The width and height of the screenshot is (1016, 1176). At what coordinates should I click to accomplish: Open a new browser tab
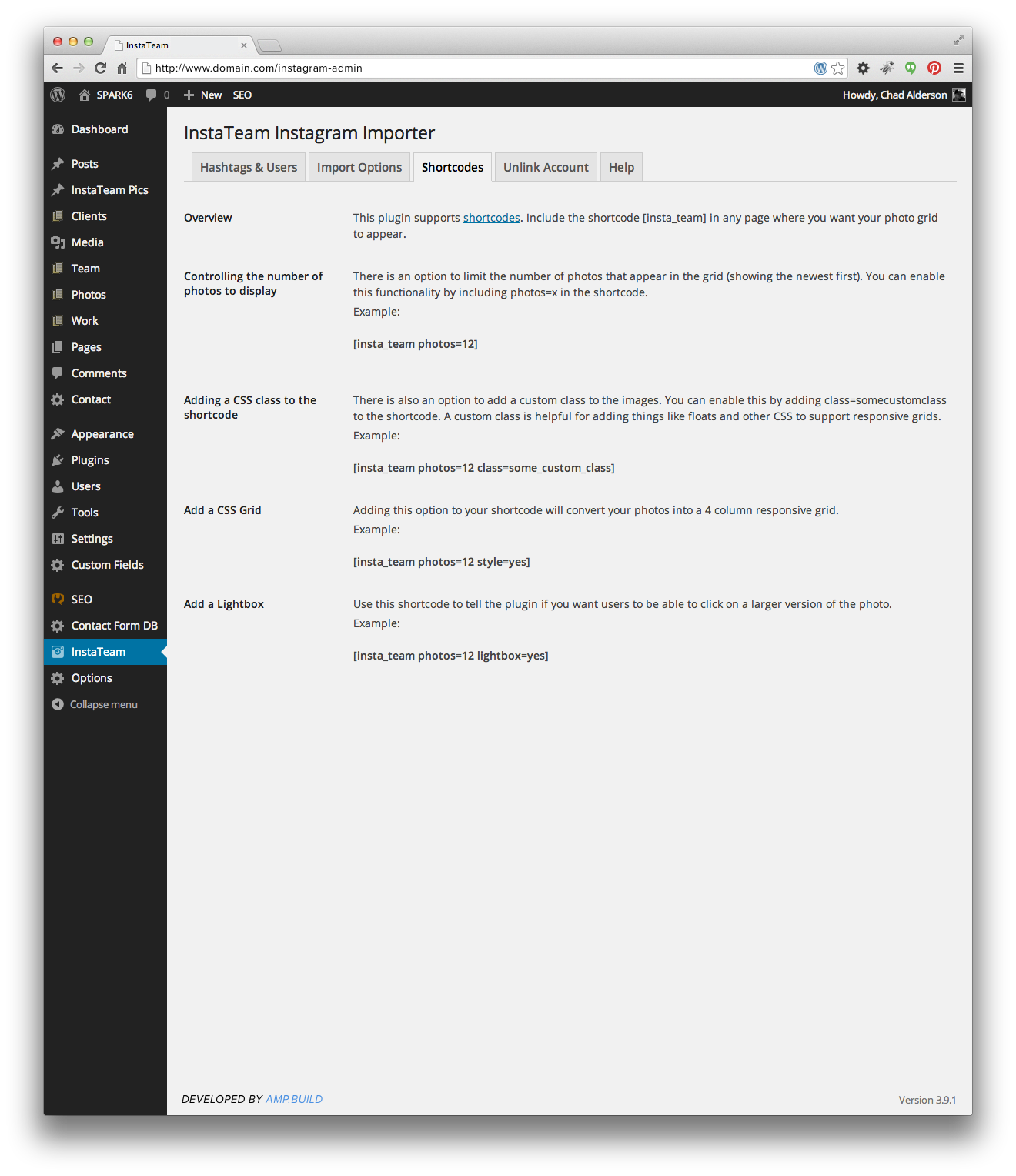[x=269, y=45]
